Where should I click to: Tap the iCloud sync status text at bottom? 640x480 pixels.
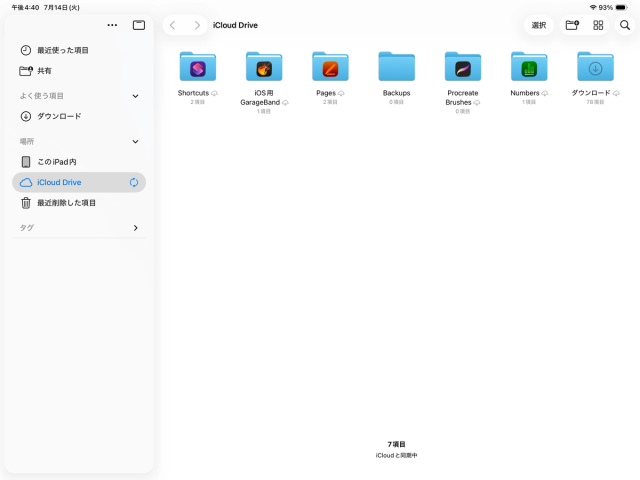click(x=396, y=455)
